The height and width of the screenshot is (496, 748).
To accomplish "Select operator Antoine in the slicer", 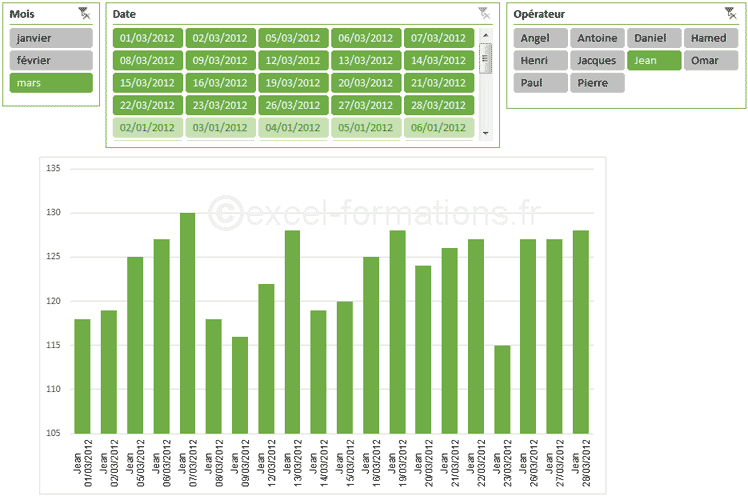I will tap(597, 38).
